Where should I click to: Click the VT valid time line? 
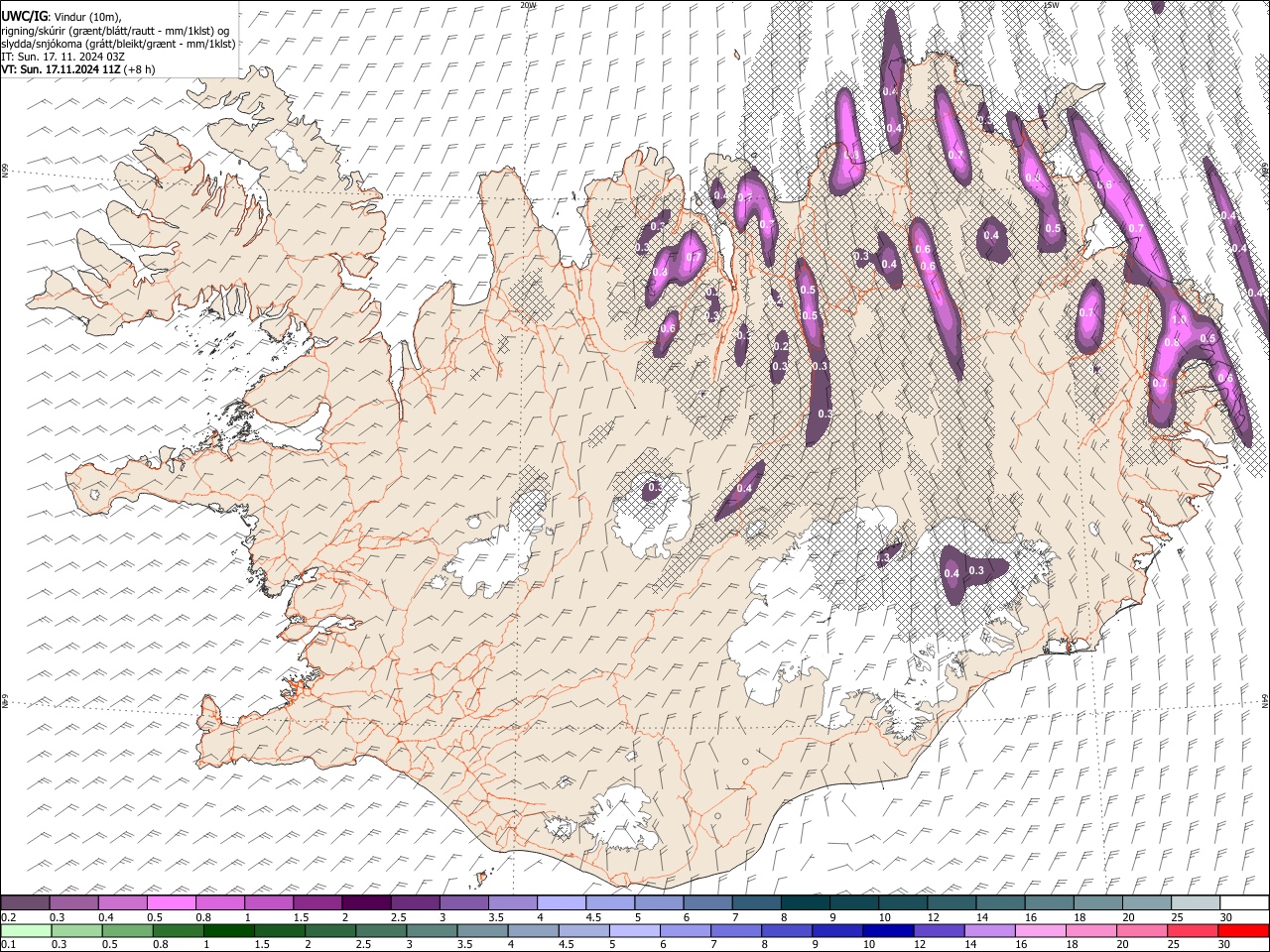coord(77,69)
